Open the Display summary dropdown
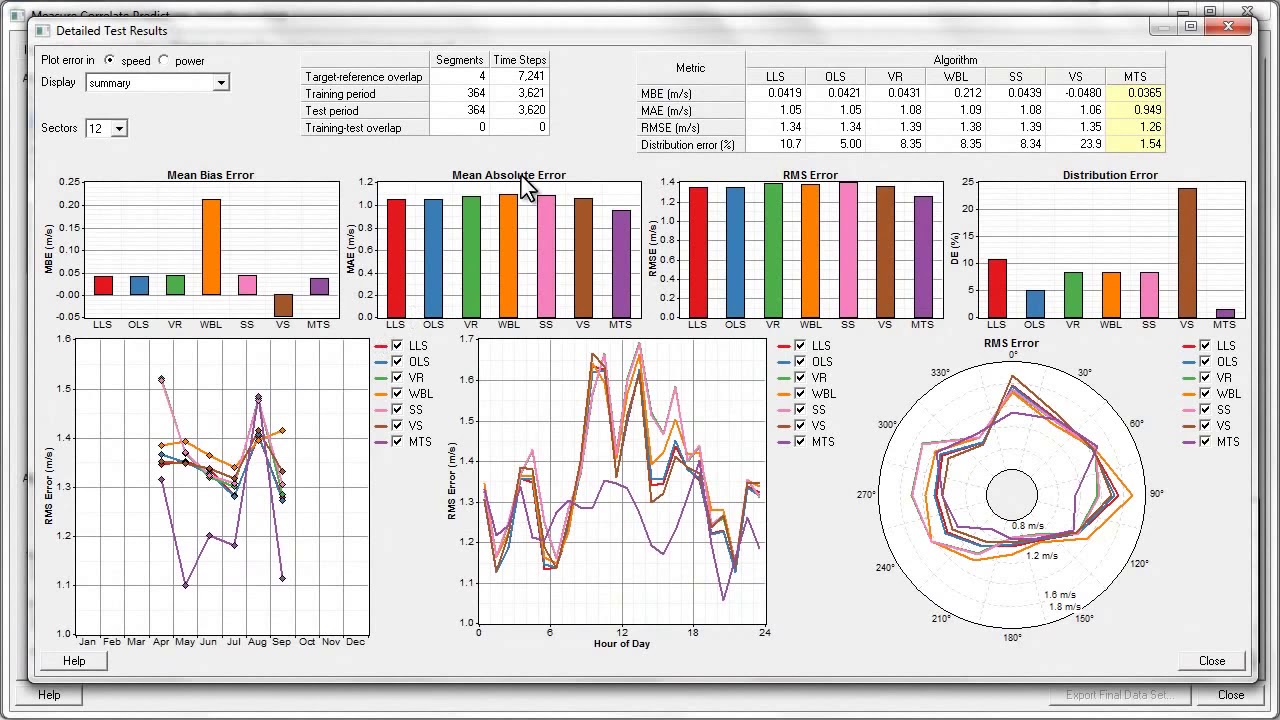1280x720 pixels. pos(220,83)
